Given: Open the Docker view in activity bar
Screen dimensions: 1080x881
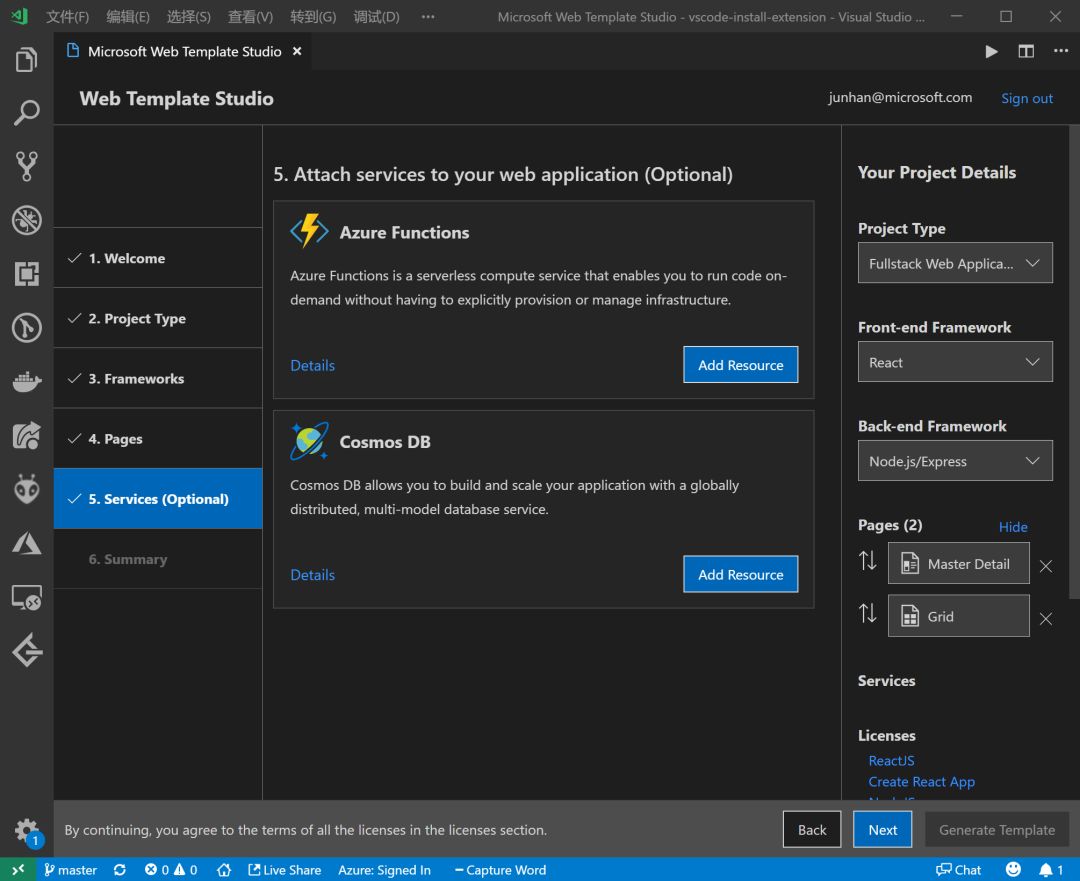Looking at the screenshot, I should [26, 381].
